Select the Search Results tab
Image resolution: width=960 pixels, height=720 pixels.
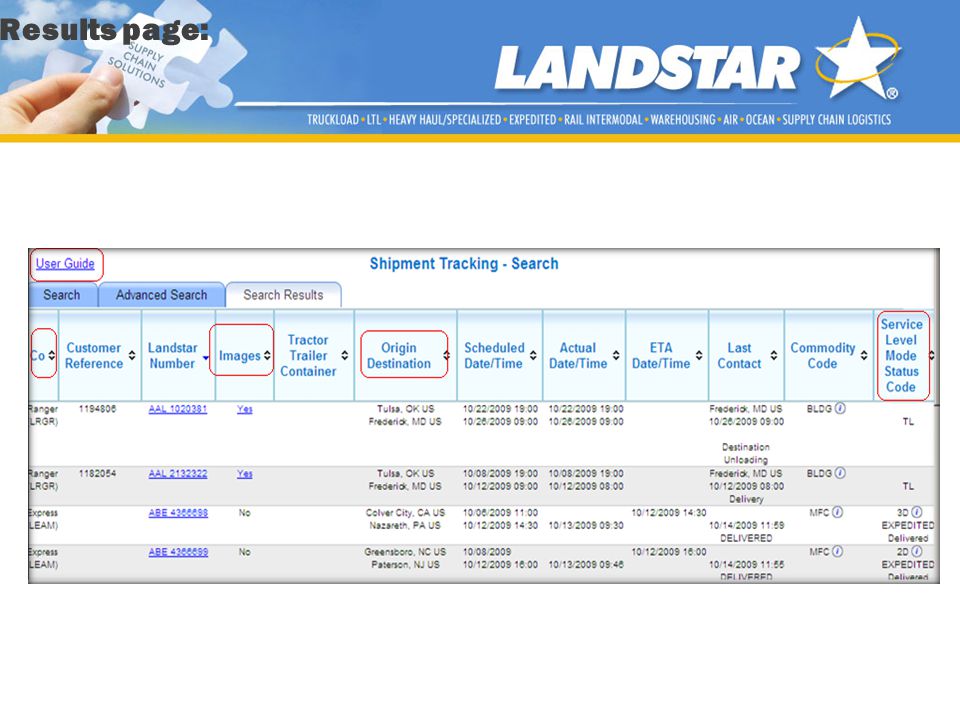tap(283, 295)
